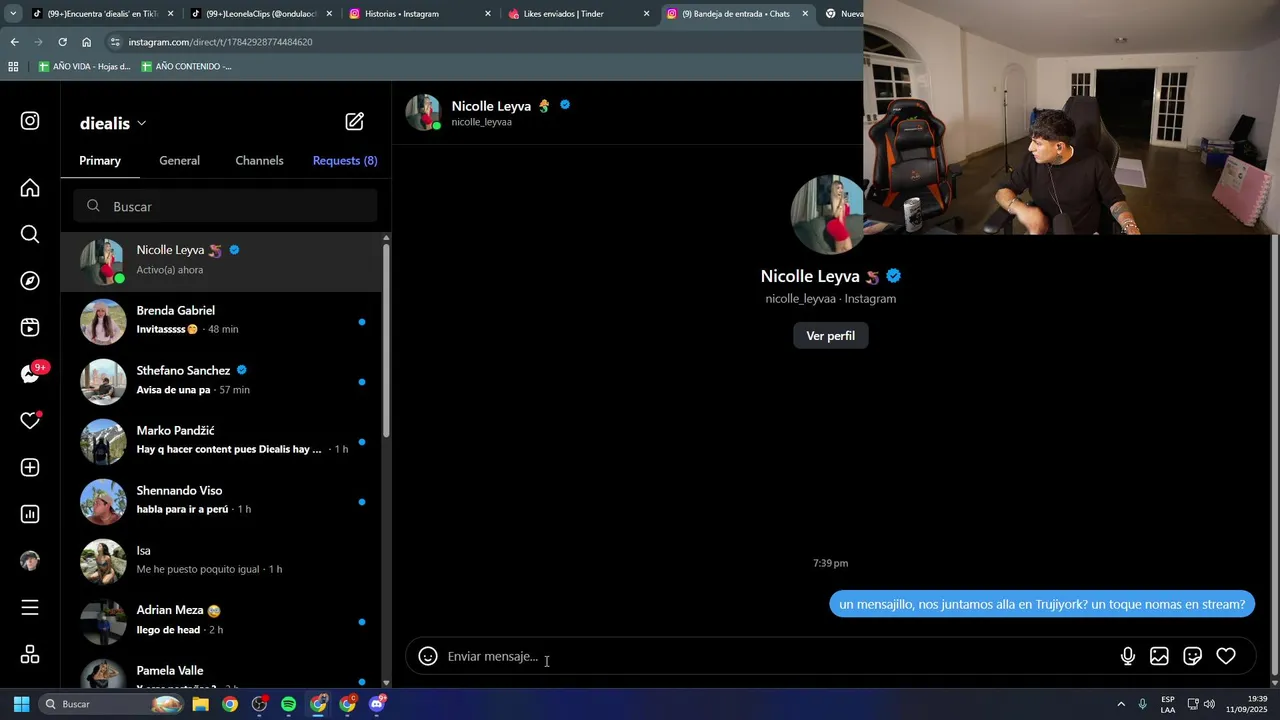Open the Brenda Gabriel chat
The width and height of the screenshot is (1280, 720).
[221, 321]
